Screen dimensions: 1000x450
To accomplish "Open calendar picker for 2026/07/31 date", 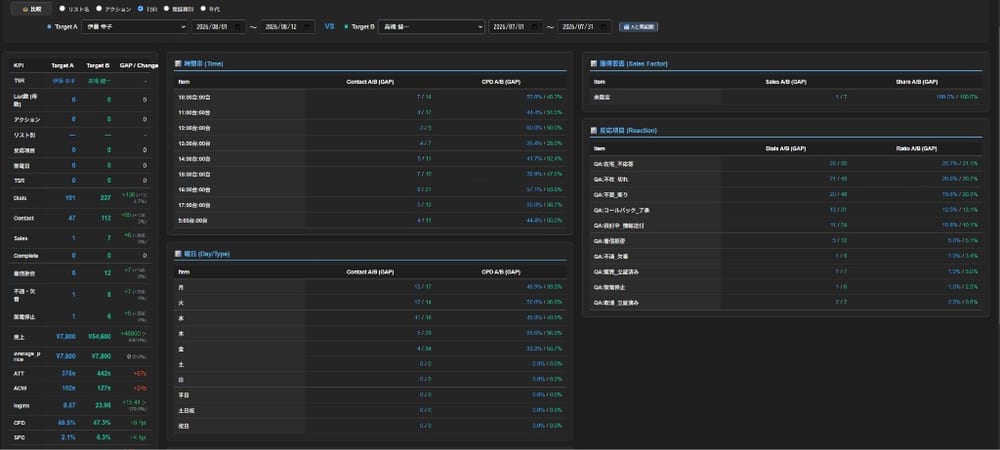I will [x=604, y=27].
